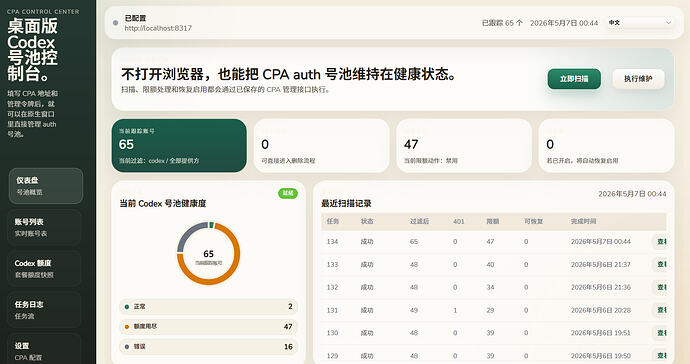This screenshot has height=364, width=690.
Task: Click the 401 column header
Action: (459, 221)
